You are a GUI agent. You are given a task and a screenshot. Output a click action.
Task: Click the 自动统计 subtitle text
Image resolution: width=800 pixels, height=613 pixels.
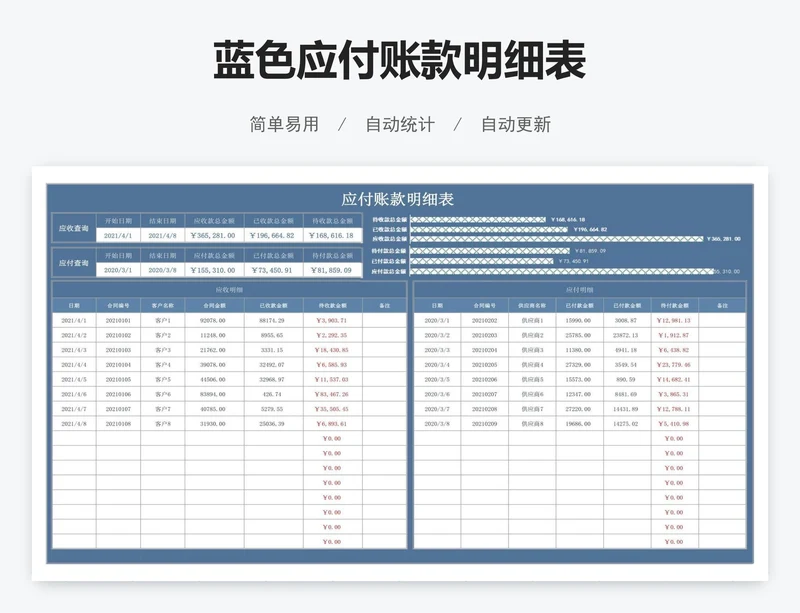pos(400,125)
